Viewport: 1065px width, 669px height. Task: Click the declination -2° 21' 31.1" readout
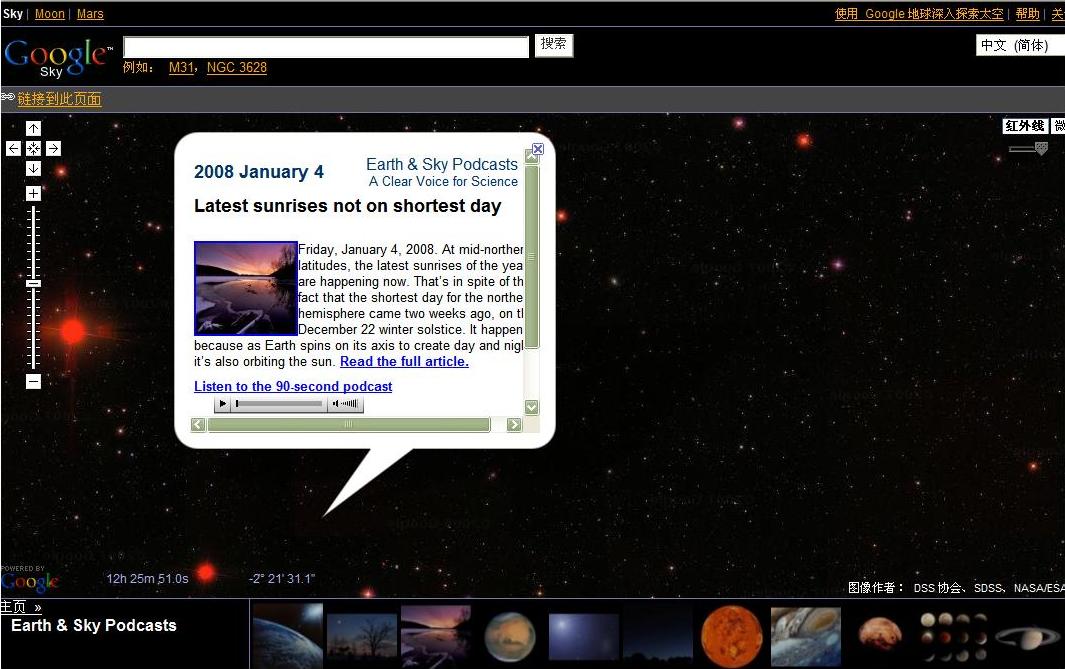tap(282, 579)
